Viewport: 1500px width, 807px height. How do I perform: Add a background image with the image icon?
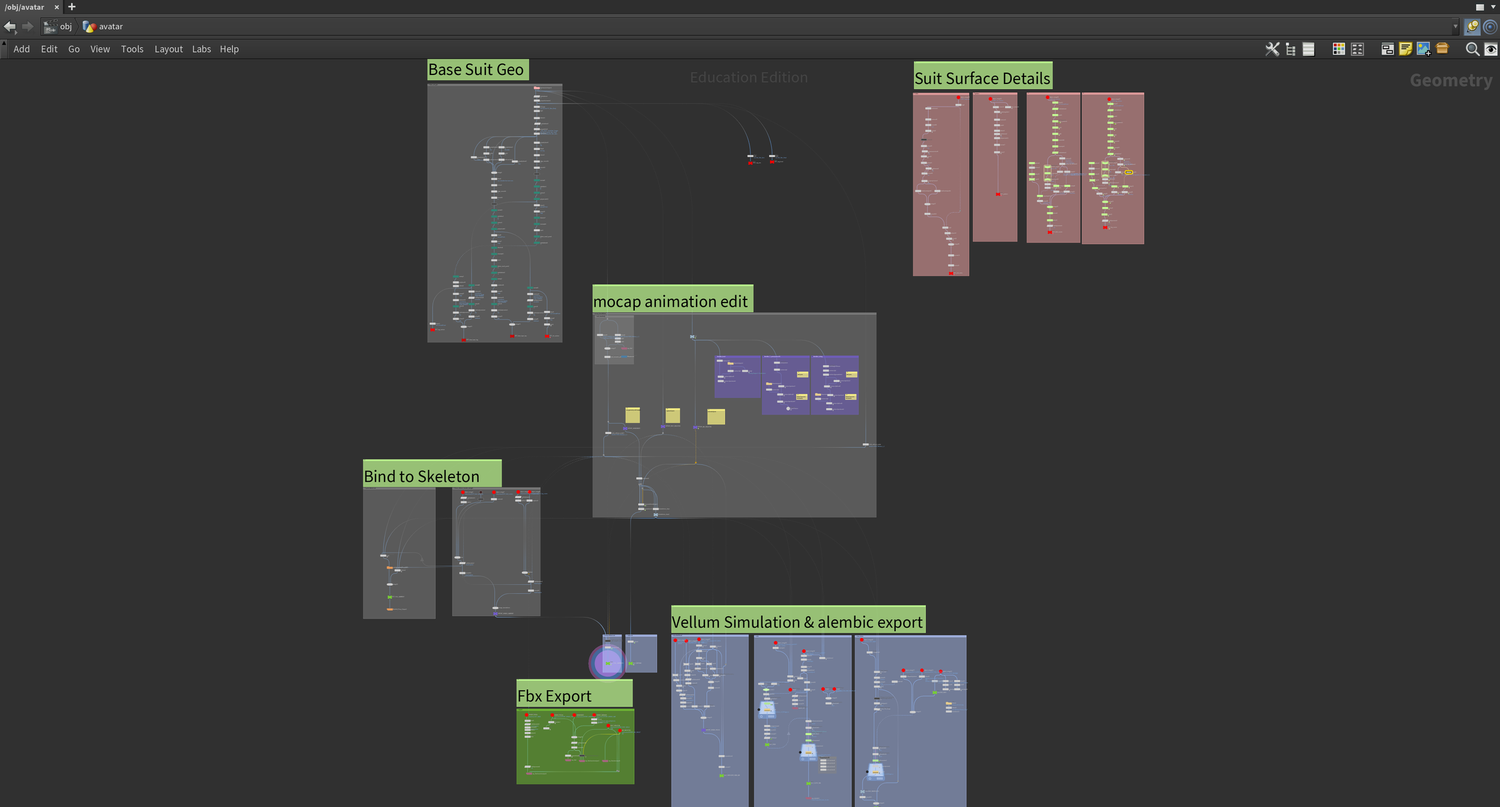1424,48
